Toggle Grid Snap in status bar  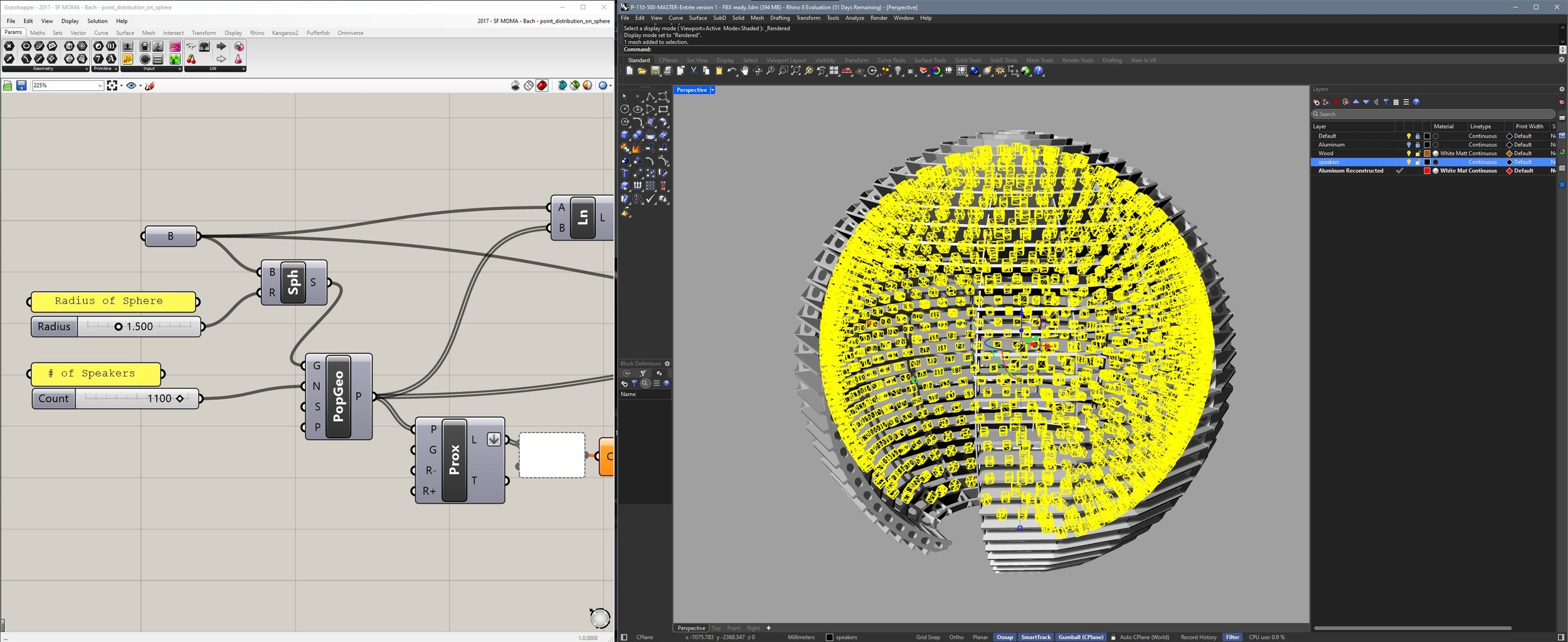(x=928, y=637)
